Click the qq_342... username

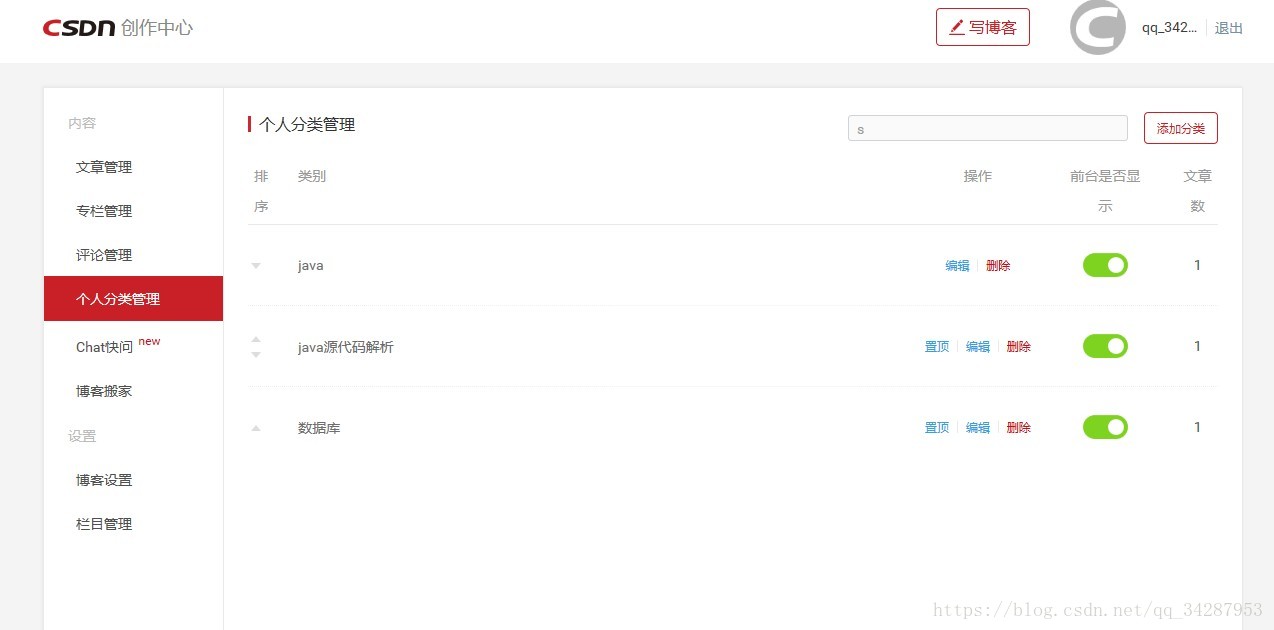pos(1169,28)
